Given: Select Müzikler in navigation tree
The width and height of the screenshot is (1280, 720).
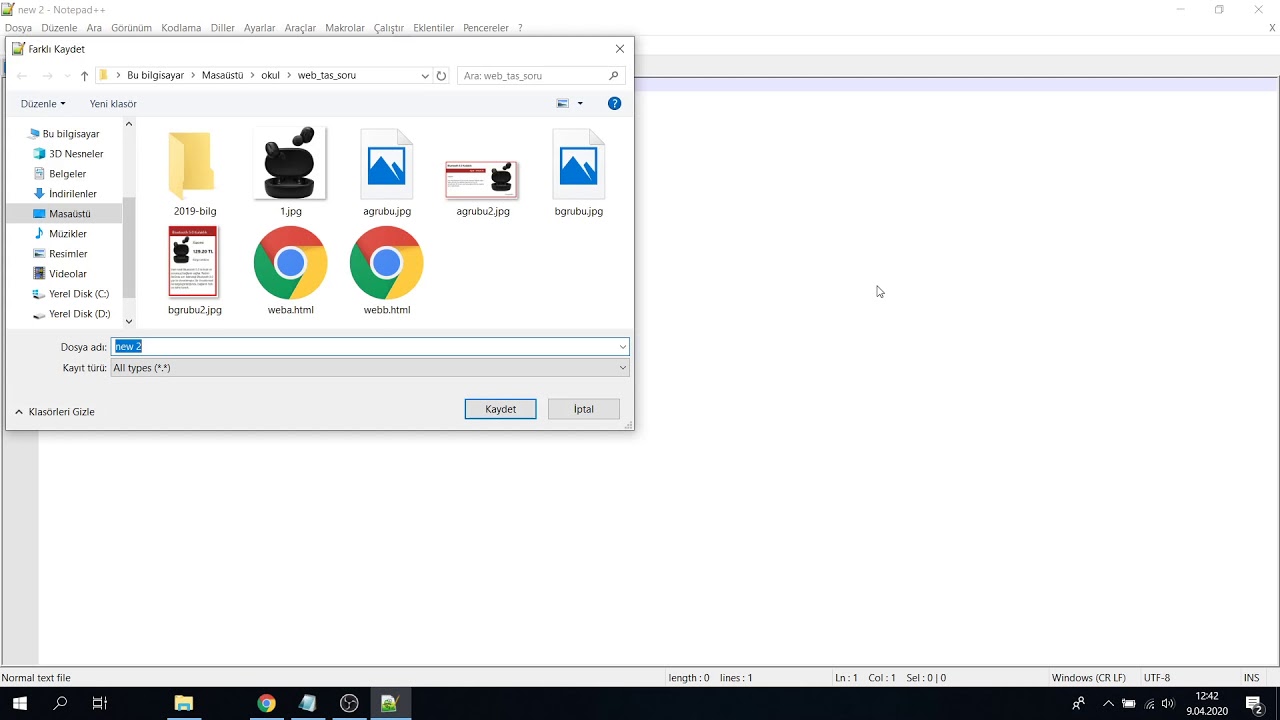Looking at the screenshot, I should coord(67,234).
